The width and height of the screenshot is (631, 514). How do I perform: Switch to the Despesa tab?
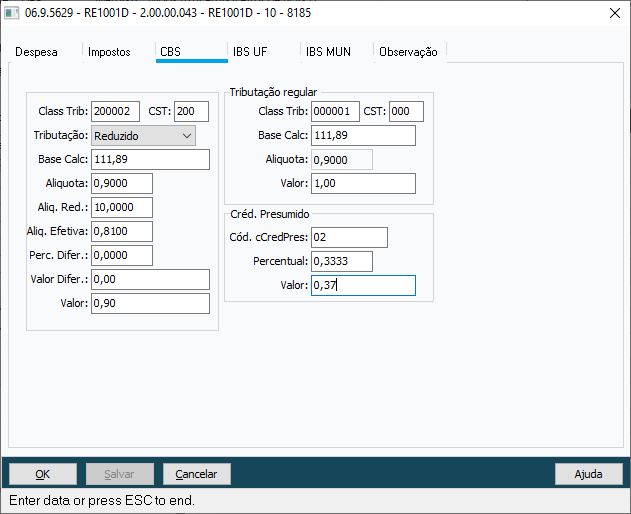coord(36,52)
